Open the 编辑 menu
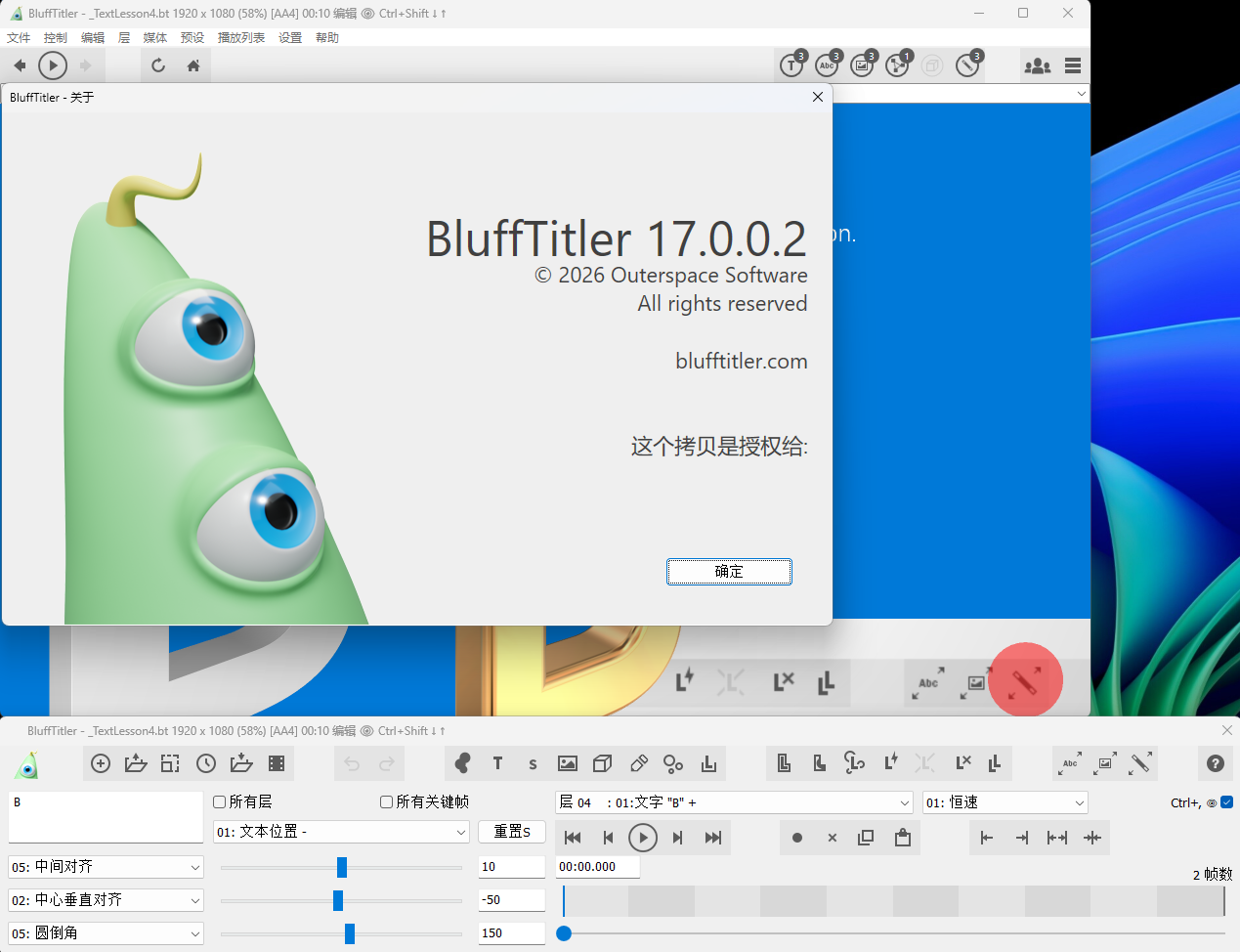 click(x=93, y=37)
